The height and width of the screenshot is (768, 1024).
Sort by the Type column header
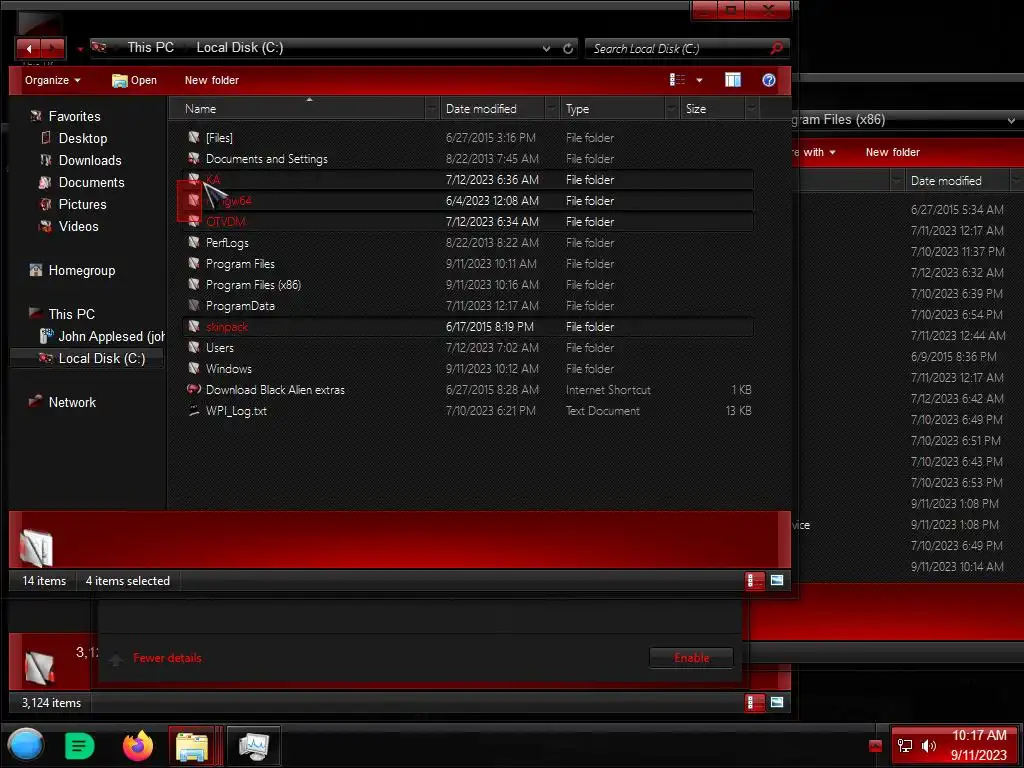coord(612,109)
